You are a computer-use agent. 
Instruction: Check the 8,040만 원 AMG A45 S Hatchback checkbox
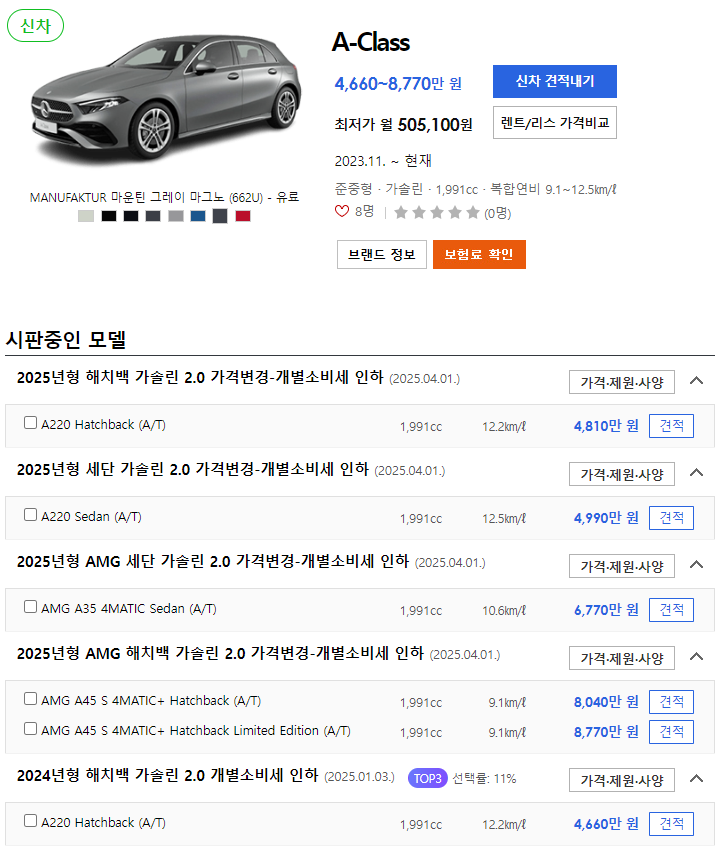click(x=31, y=699)
